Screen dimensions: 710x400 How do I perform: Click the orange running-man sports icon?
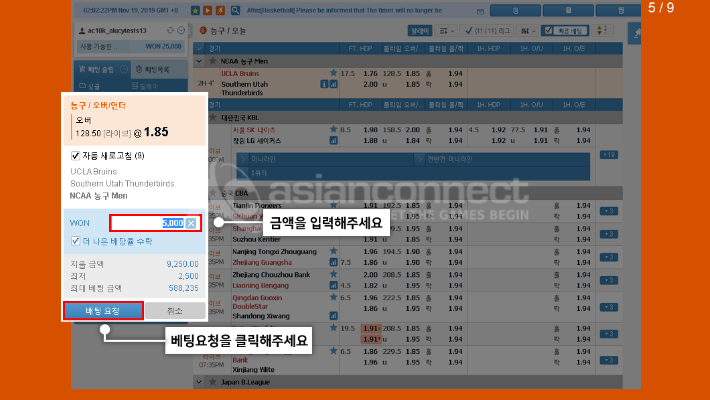220,10
